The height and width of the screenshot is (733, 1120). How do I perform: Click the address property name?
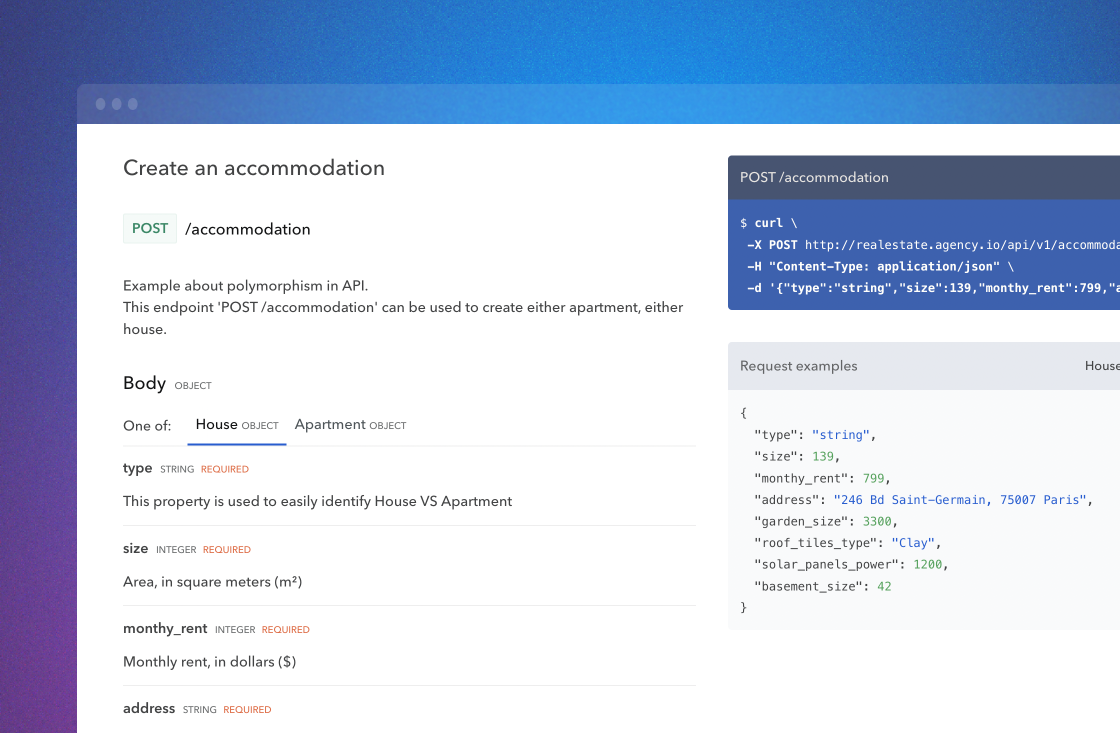(149, 708)
